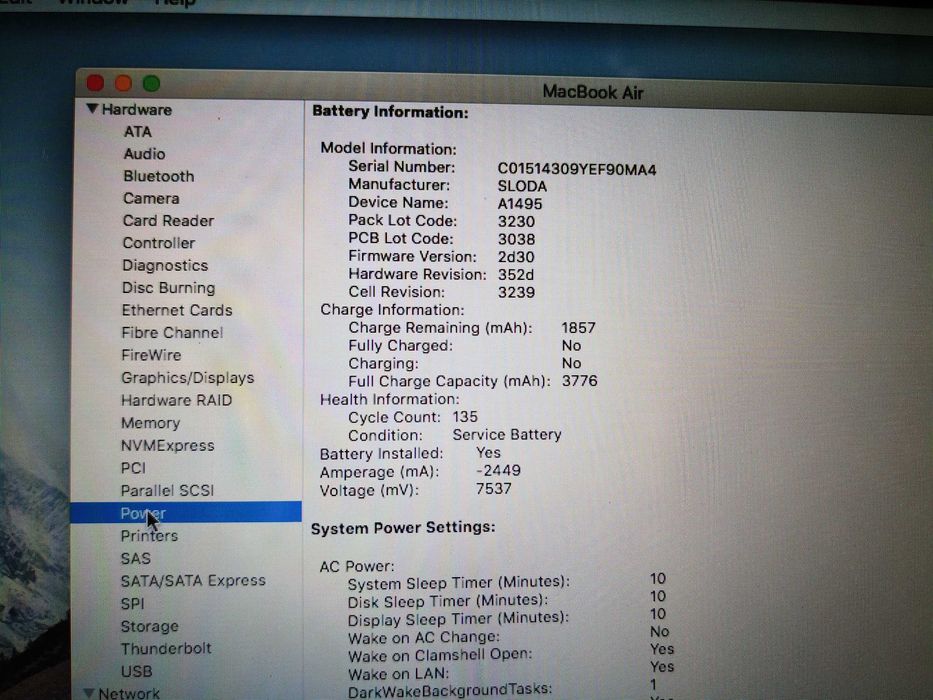Click firmware version value 2d30

516,257
